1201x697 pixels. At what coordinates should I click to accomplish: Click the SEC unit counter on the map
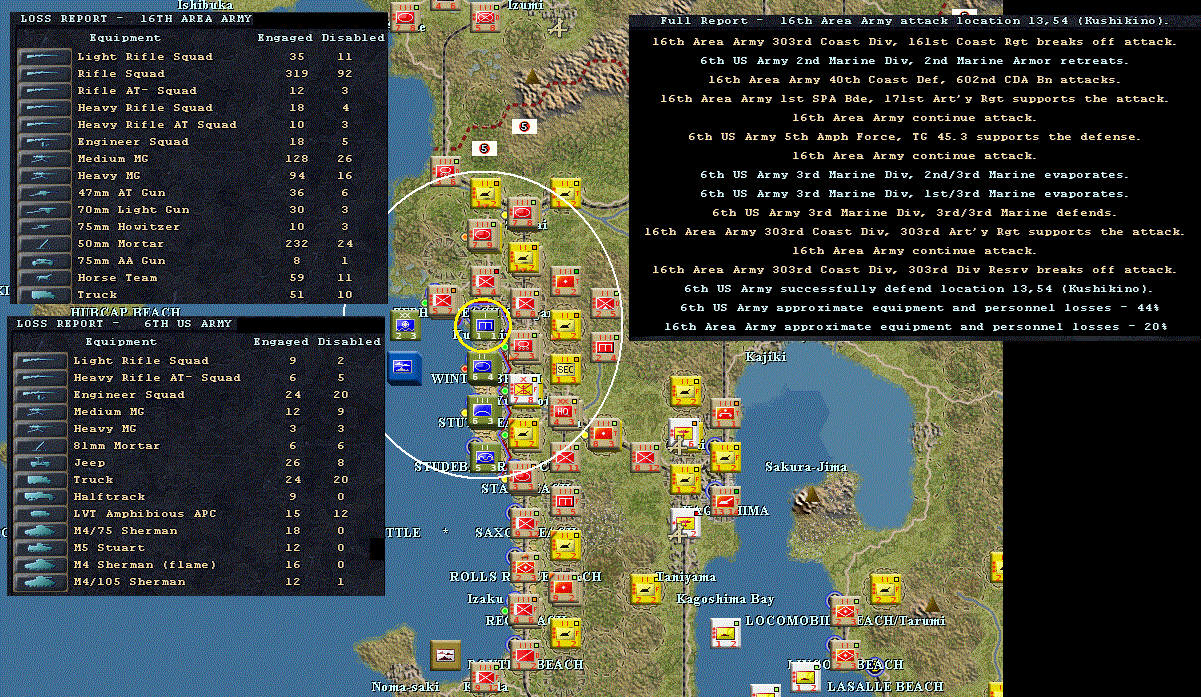click(x=565, y=370)
